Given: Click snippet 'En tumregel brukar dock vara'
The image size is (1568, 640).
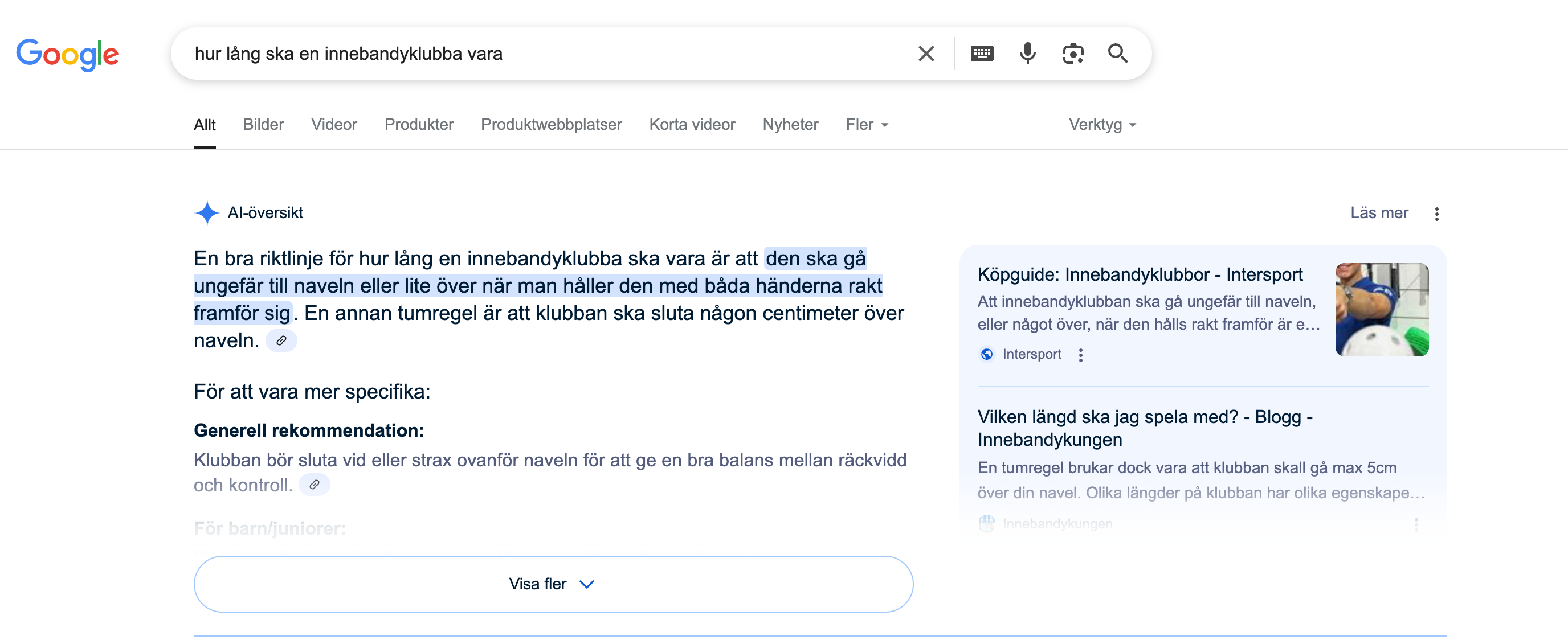Looking at the screenshot, I should point(1200,480).
